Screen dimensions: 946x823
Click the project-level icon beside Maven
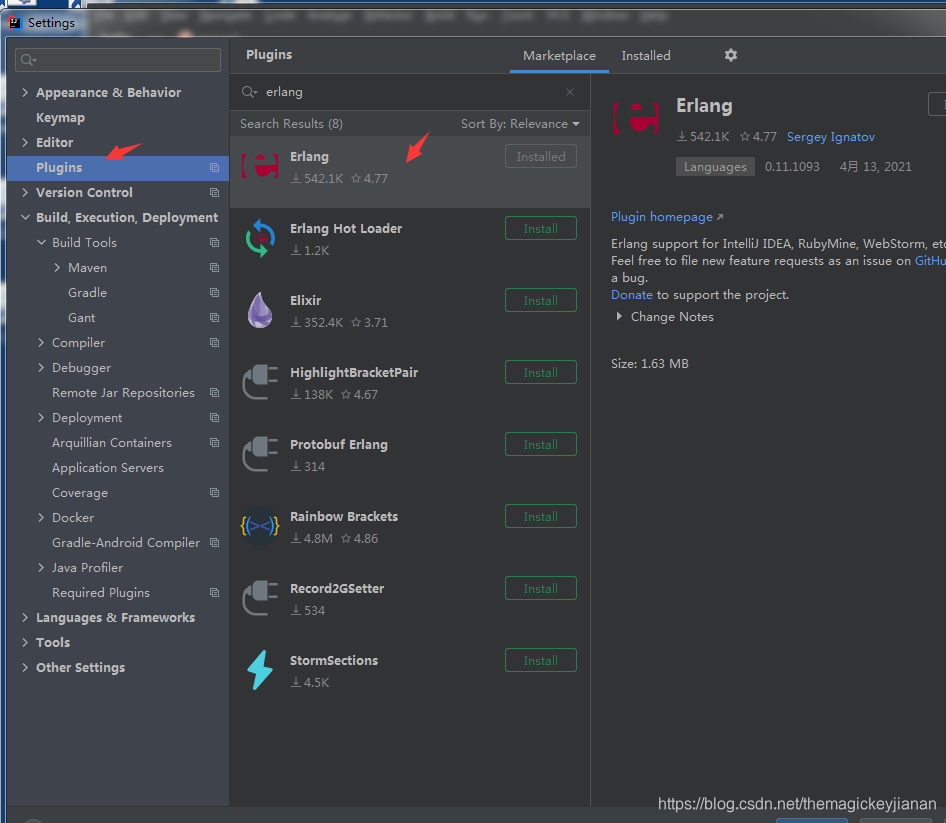[x=214, y=267]
